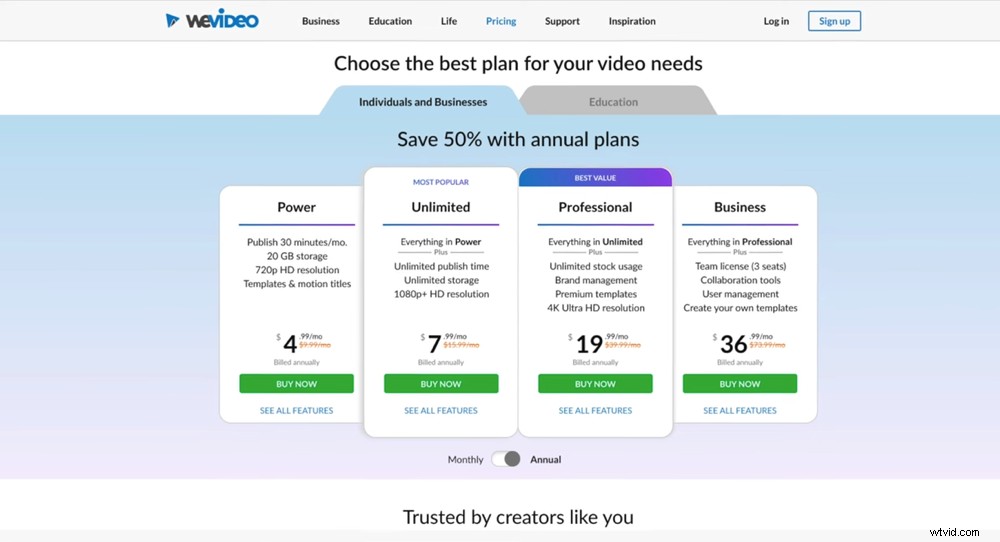Select Pricing in the top navigation
Screen dimensions: 1000x542
[501, 21]
